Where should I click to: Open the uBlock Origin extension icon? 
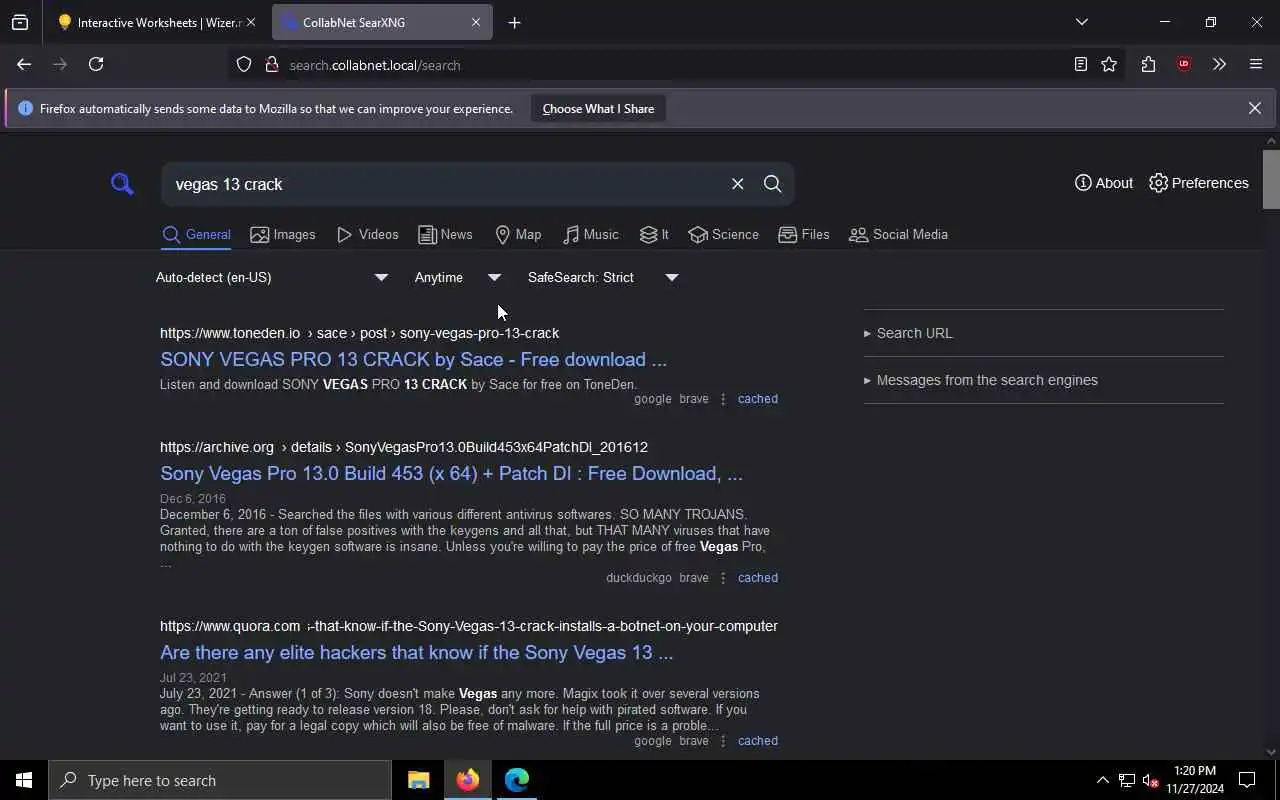click(x=1184, y=64)
